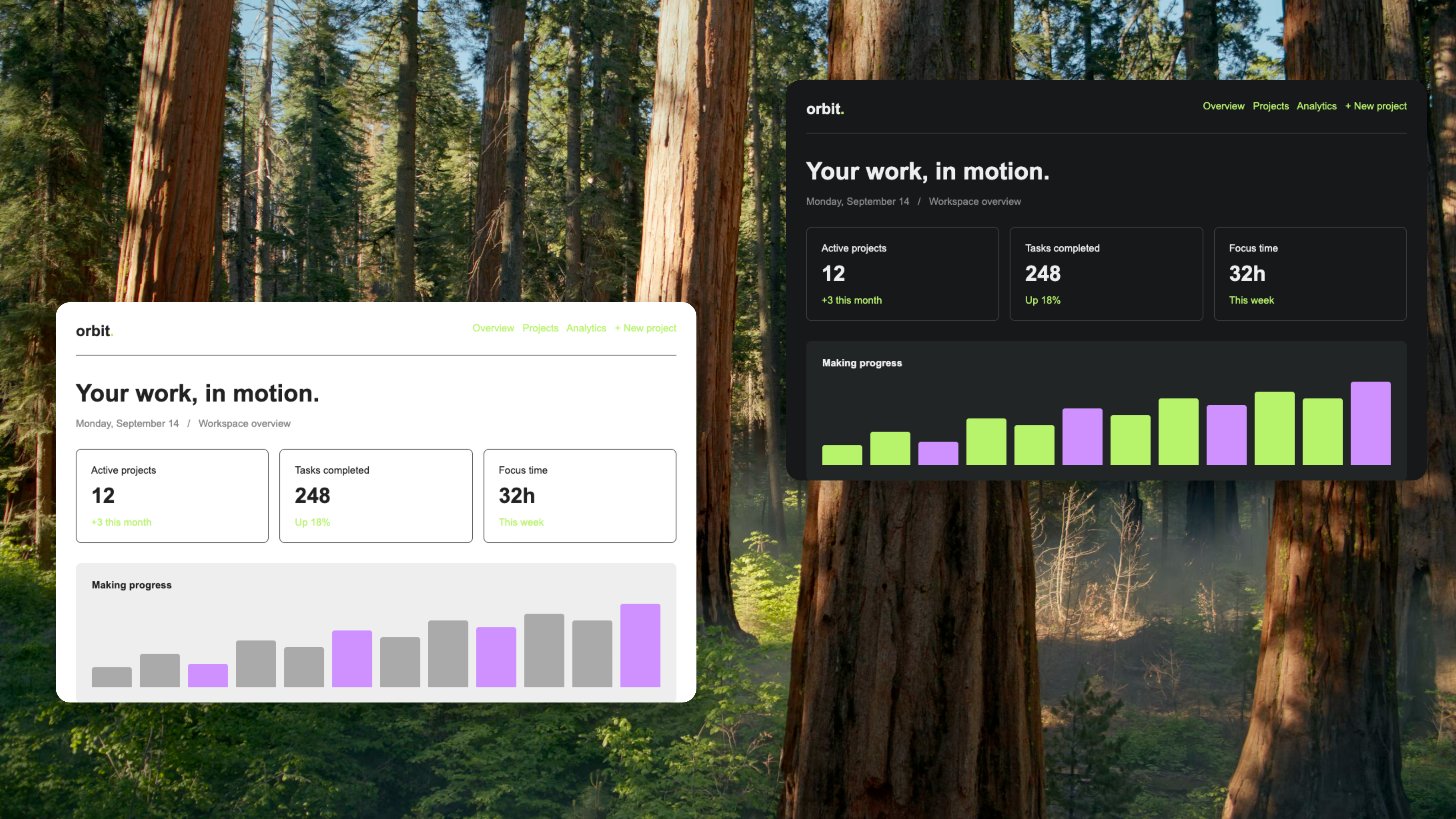
Task: Select 'Active projects' card in the dark window
Action: (x=903, y=274)
